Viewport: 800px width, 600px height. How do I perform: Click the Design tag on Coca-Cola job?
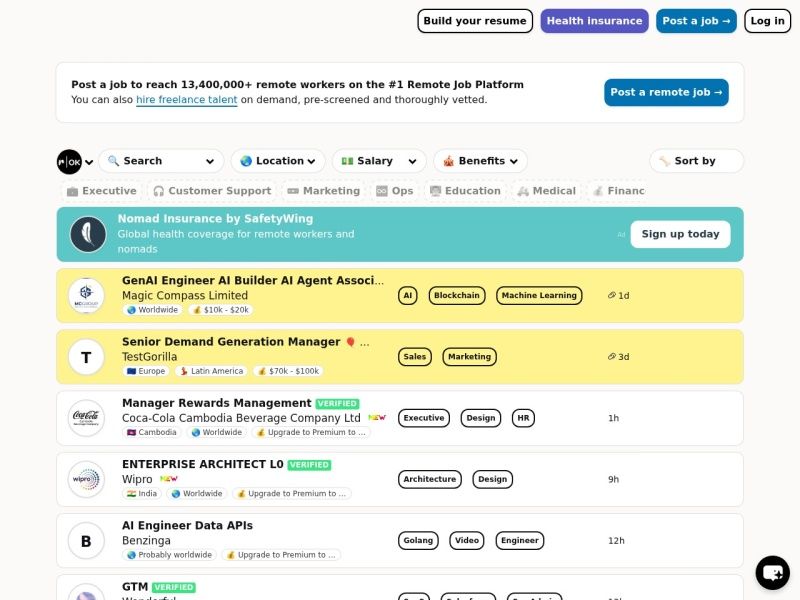[481, 418]
